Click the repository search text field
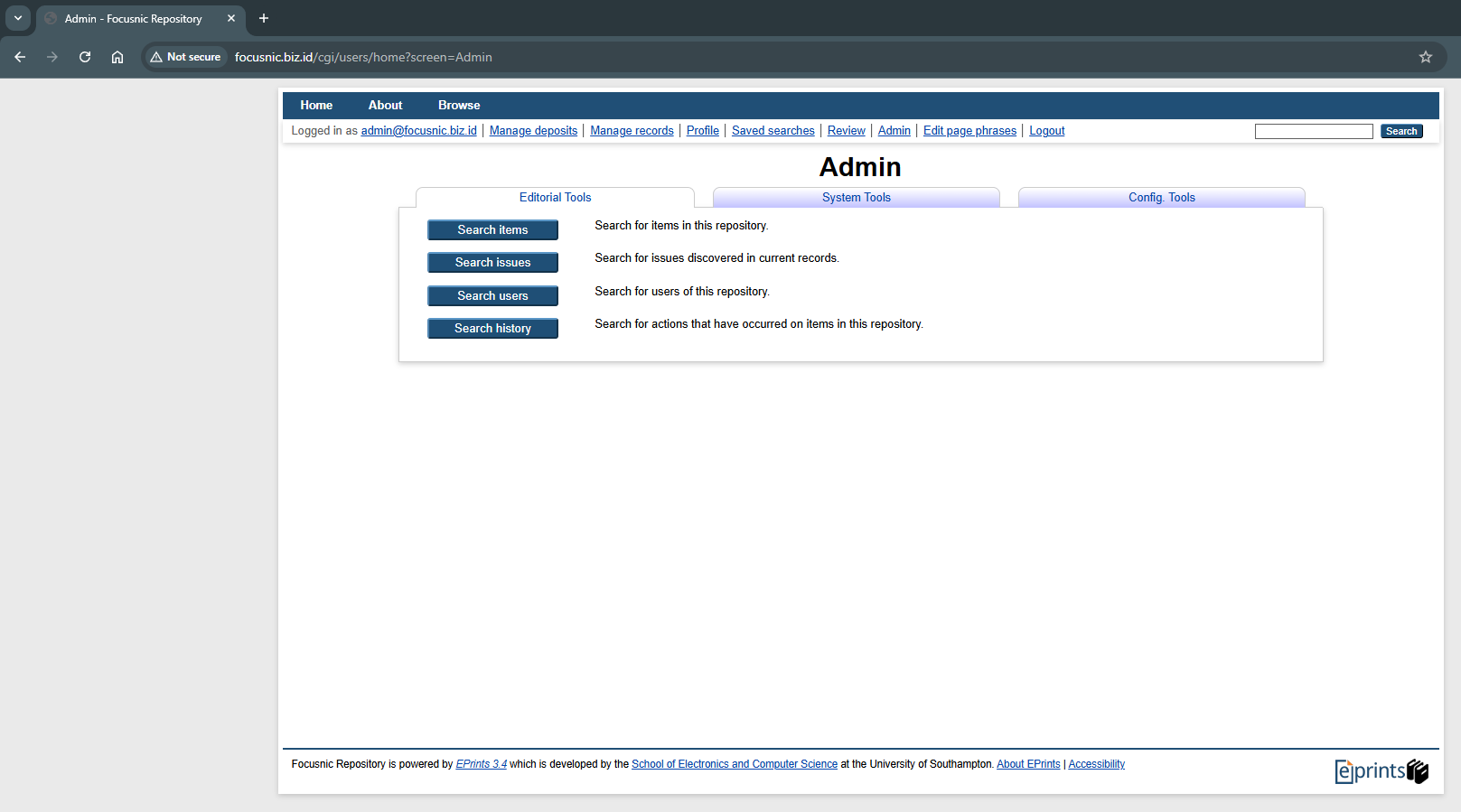Screen dimensions: 1461x812 point(1313,132)
